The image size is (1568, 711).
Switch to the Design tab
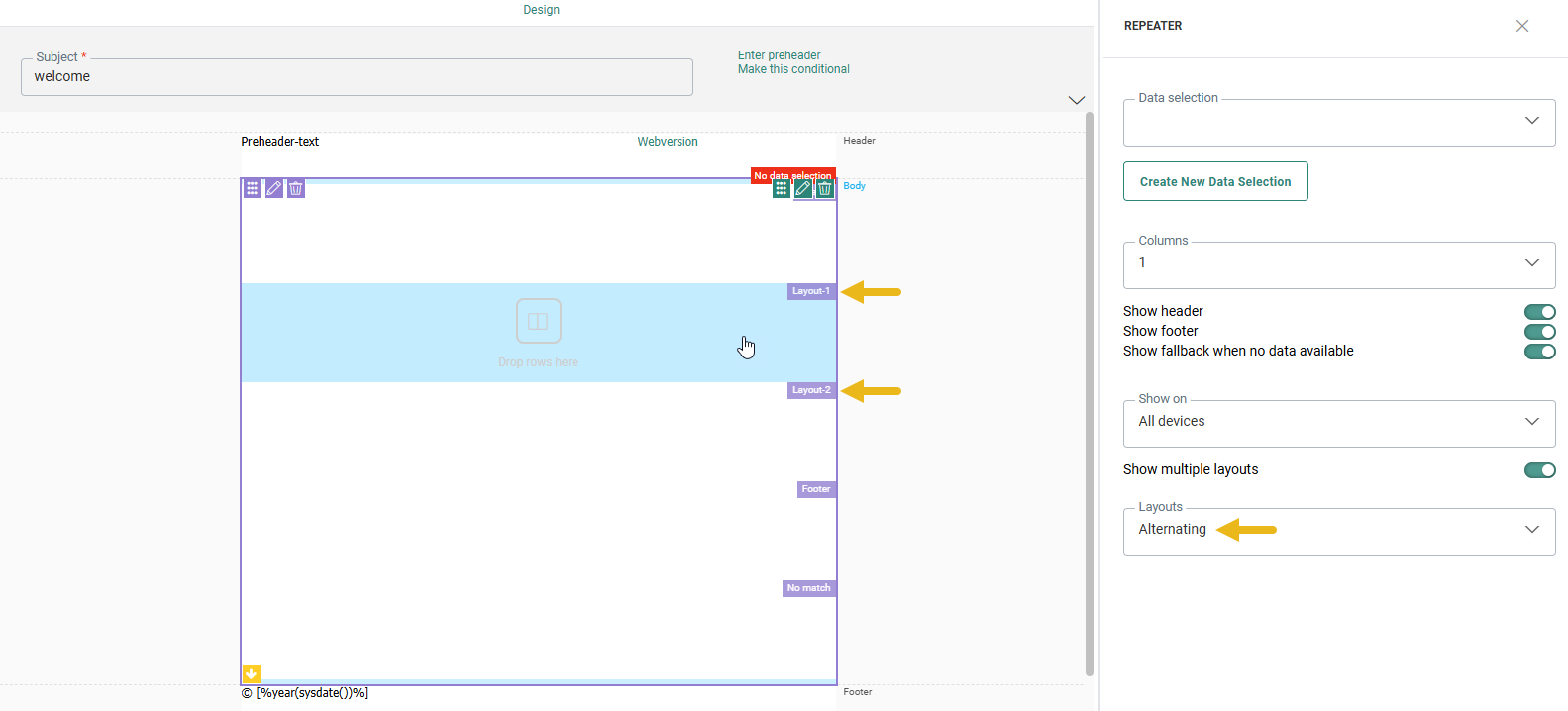(x=541, y=10)
